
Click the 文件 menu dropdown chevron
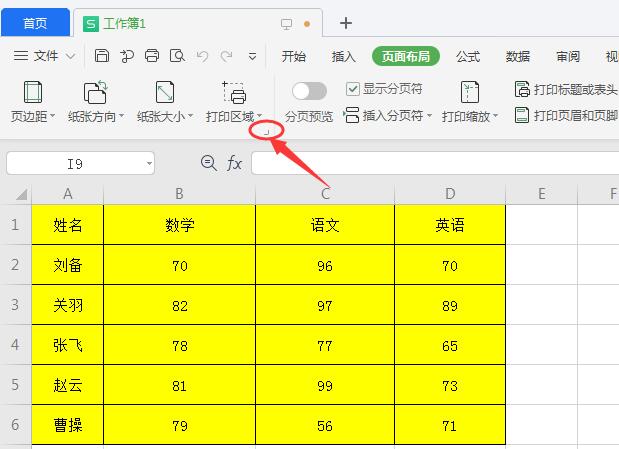pos(70,56)
